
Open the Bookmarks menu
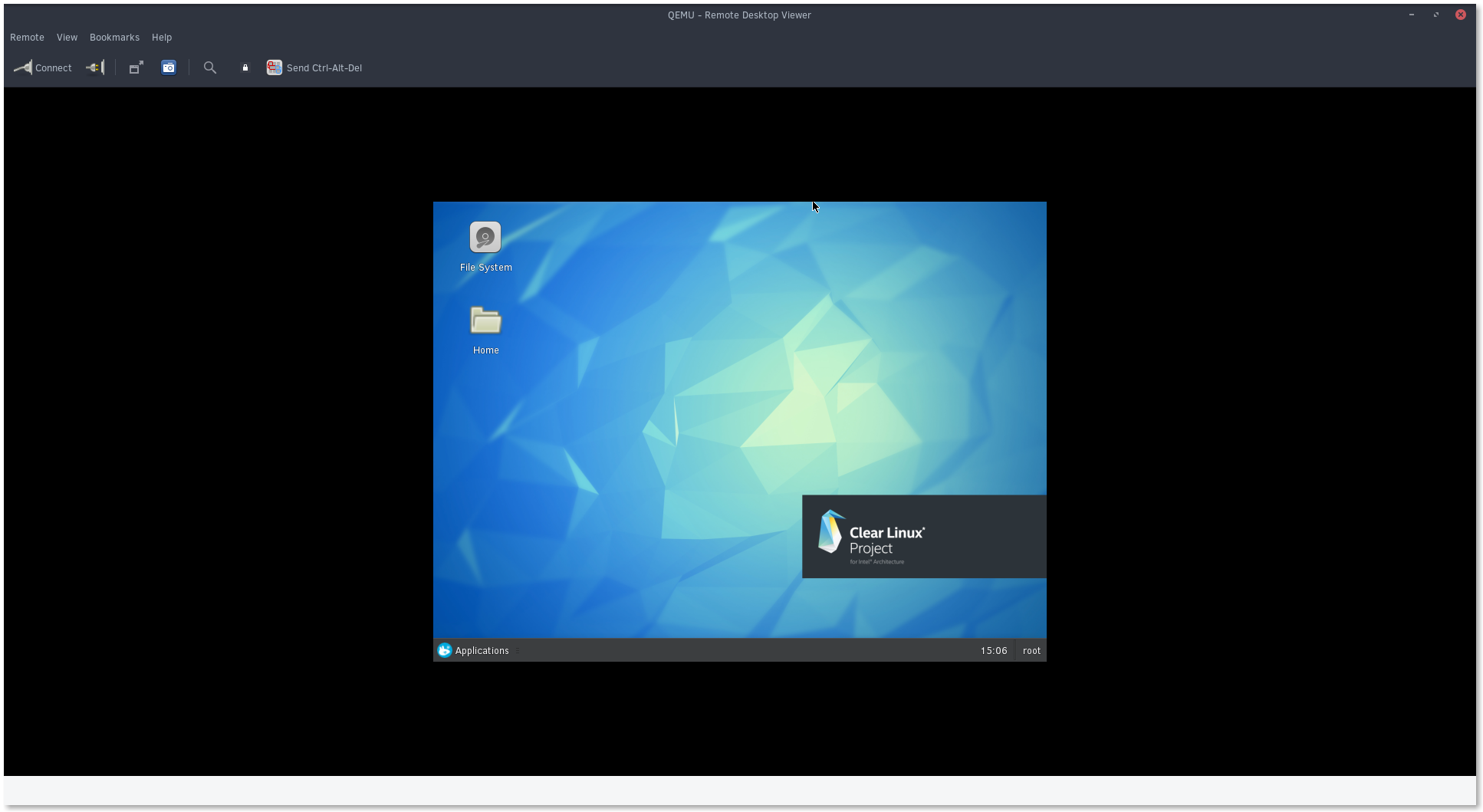click(x=114, y=37)
